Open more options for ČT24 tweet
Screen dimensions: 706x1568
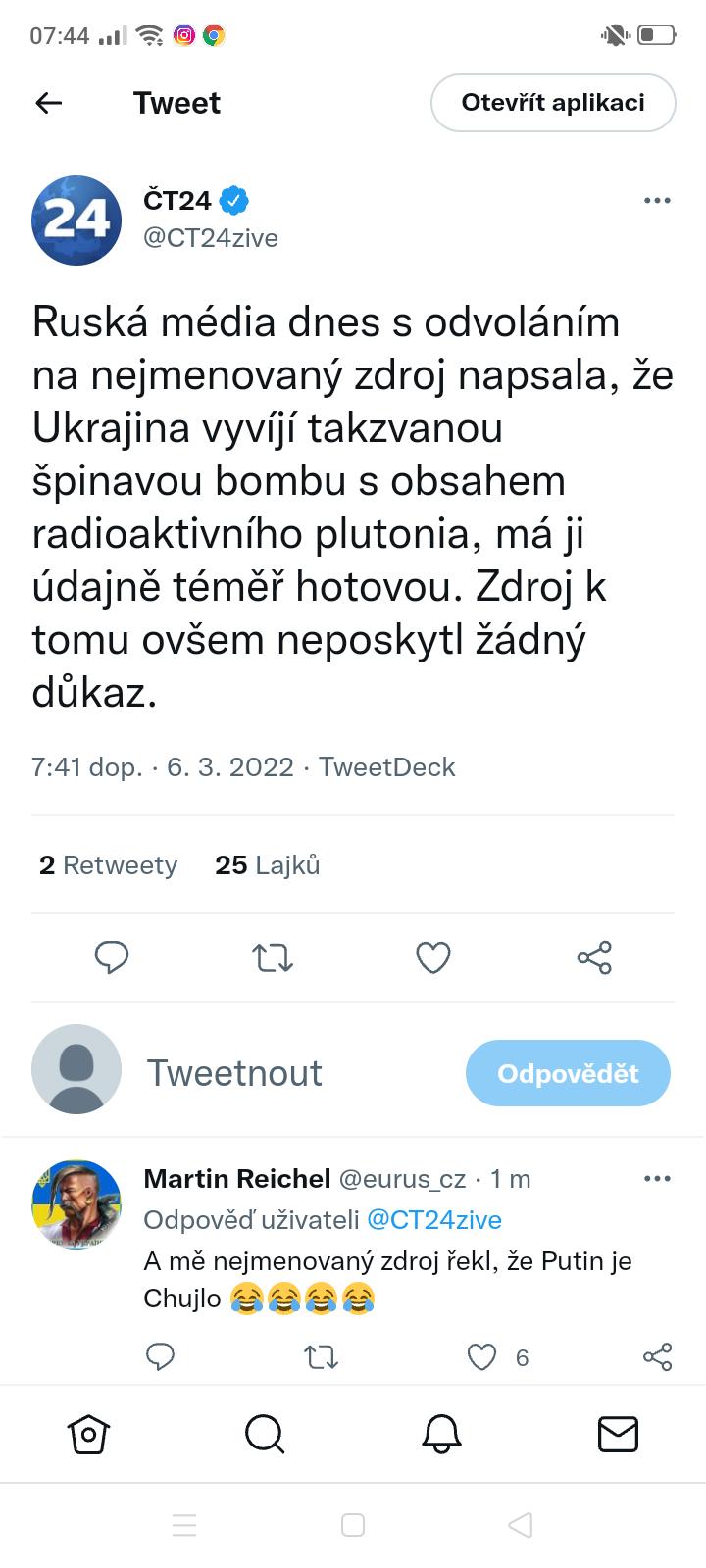(657, 201)
